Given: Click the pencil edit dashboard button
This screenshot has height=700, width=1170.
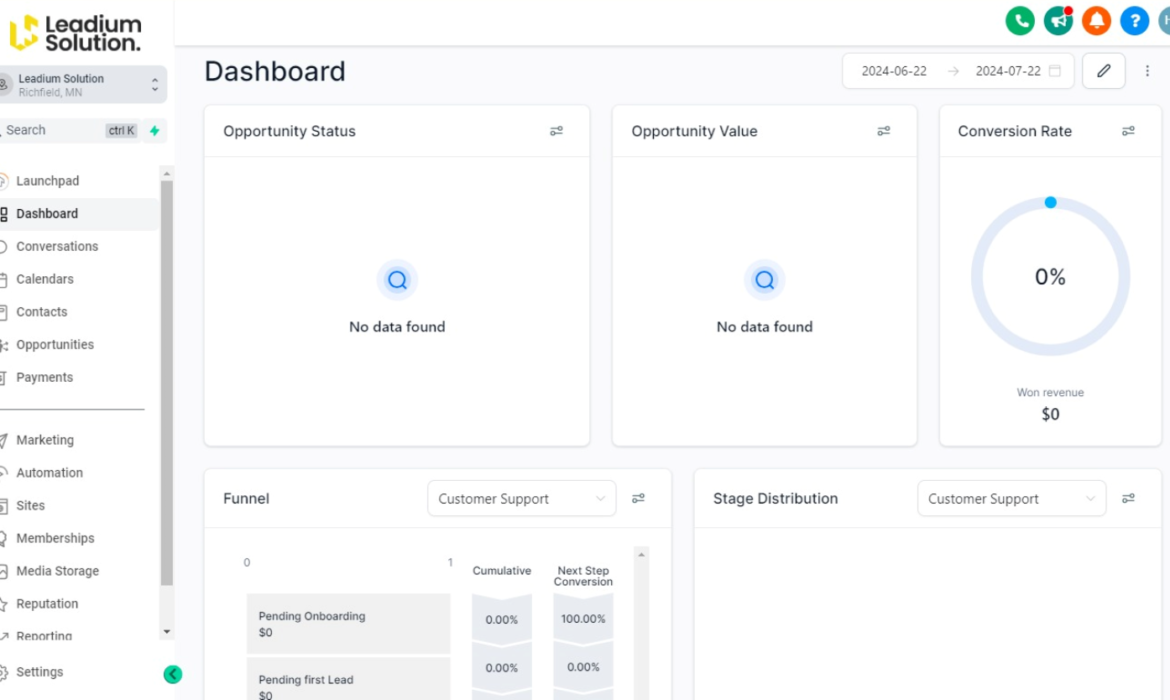Looking at the screenshot, I should point(1104,71).
